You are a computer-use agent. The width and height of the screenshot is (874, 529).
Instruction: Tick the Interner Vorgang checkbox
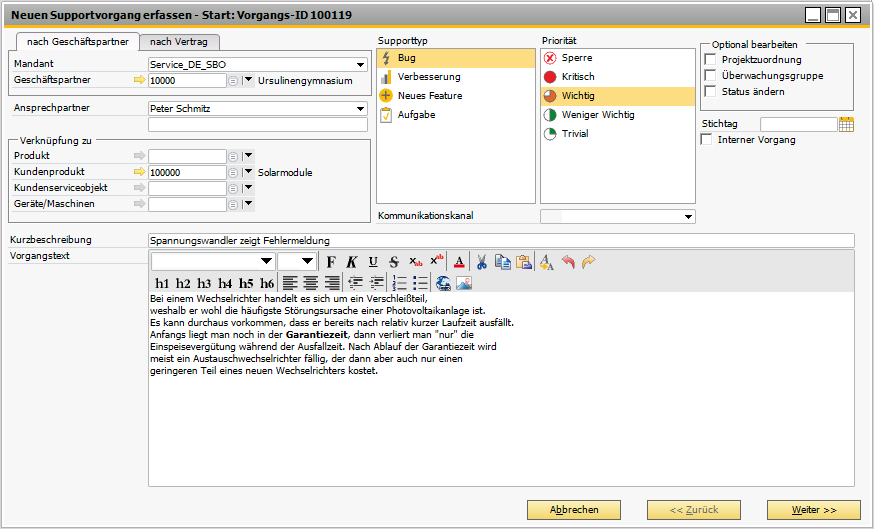pos(707,140)
